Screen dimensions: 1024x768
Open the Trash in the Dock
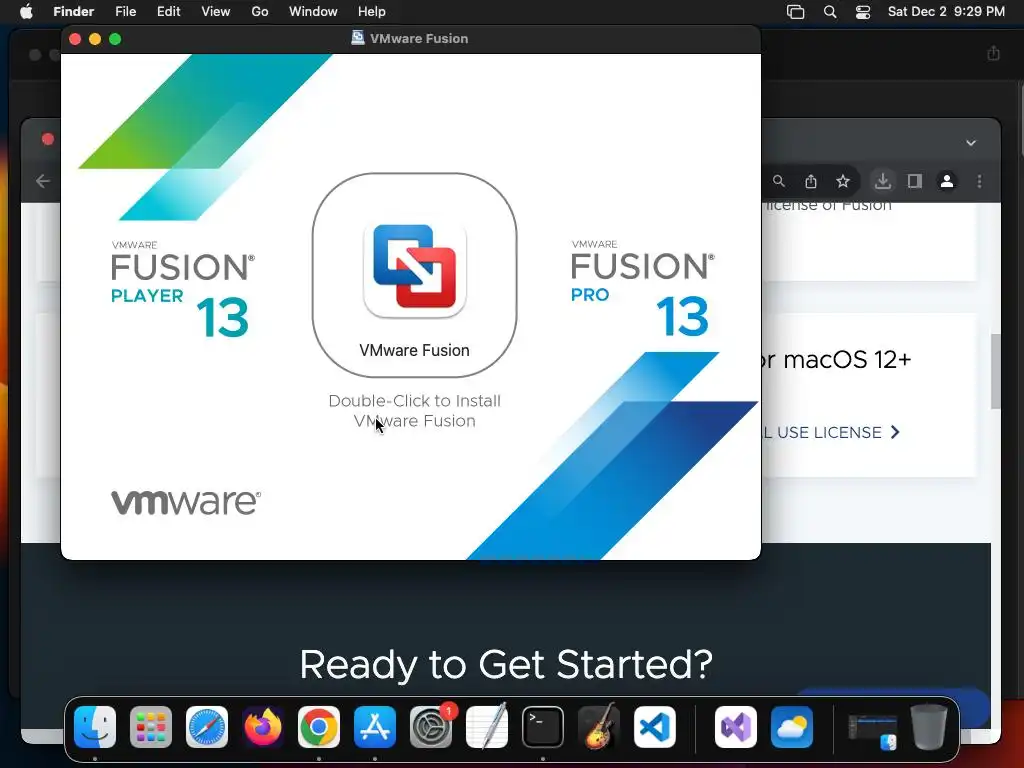coord(929,727)
